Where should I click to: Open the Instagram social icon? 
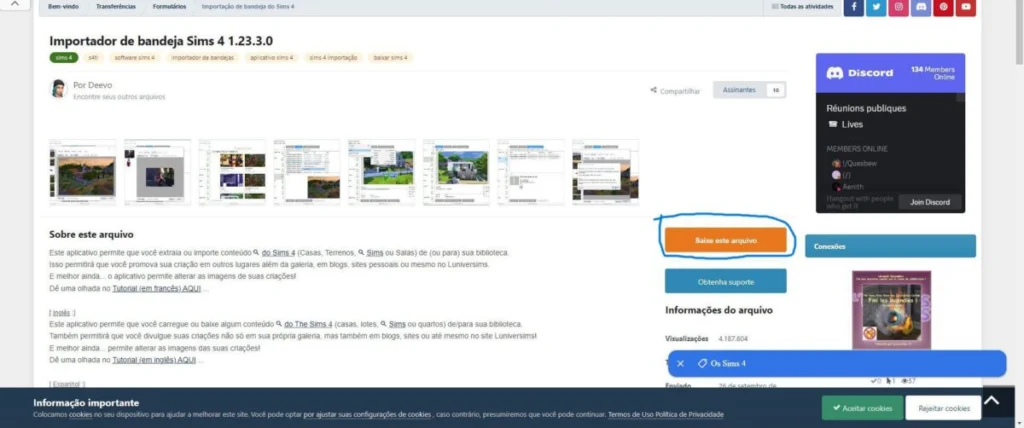[x=899, y=7]
